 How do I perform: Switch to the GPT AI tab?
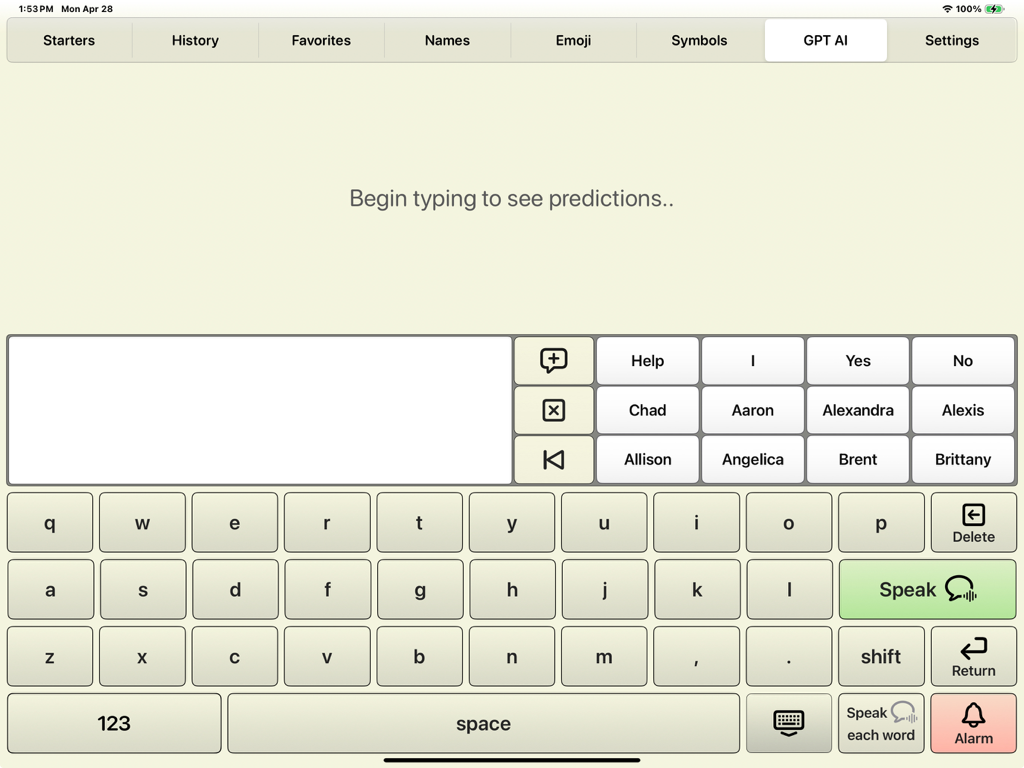pyautogui.click(x=825, y=40)
